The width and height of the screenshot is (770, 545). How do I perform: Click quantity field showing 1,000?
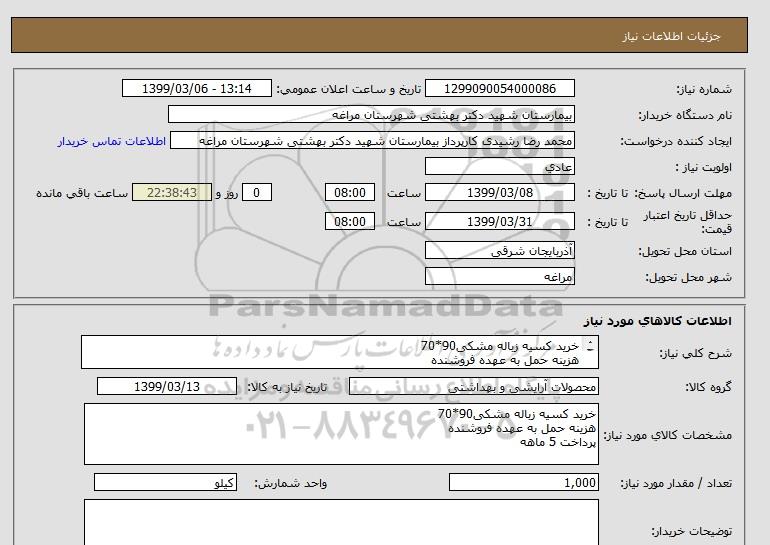point(523,483)
